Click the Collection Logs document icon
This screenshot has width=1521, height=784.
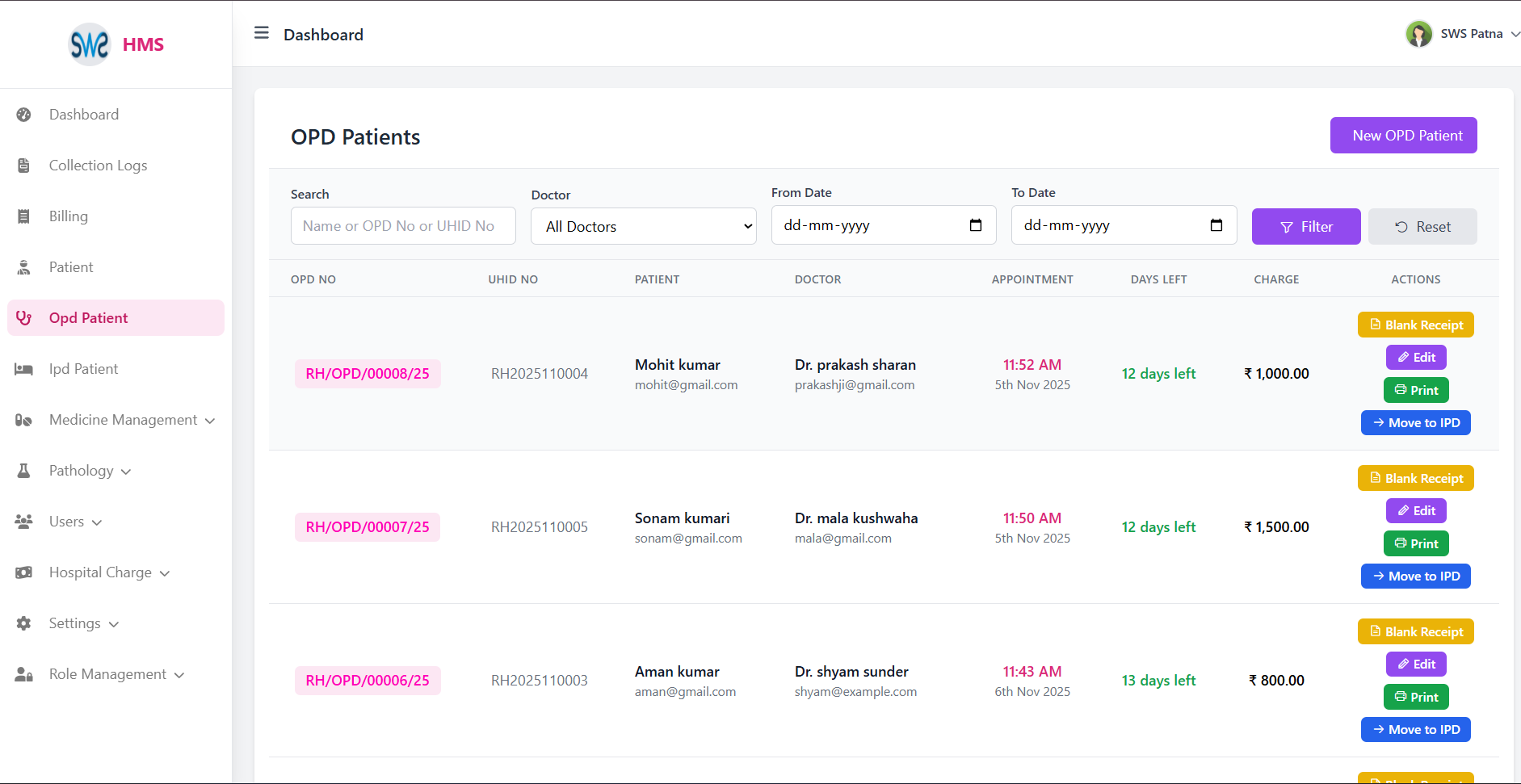click(24, 166)
